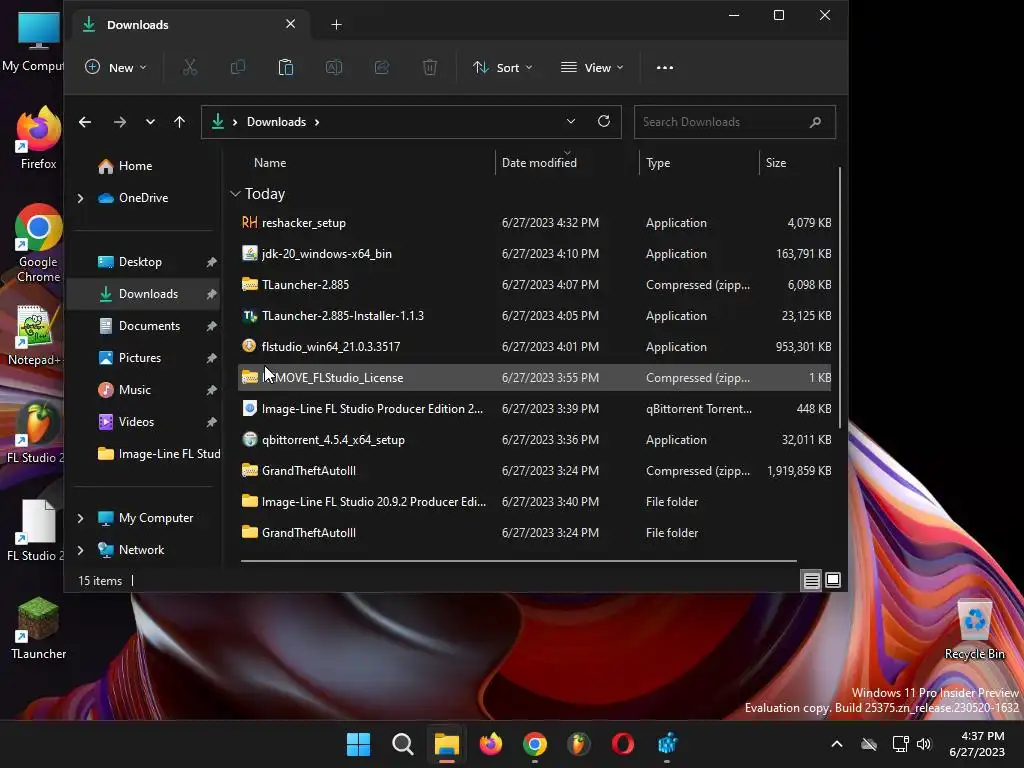Click the horizontal scrollbar below file list

point(519,560)
